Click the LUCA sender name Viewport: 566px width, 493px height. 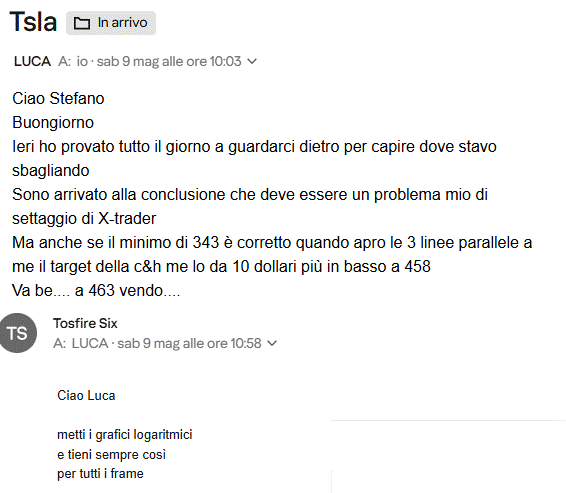tap(32, 61)
